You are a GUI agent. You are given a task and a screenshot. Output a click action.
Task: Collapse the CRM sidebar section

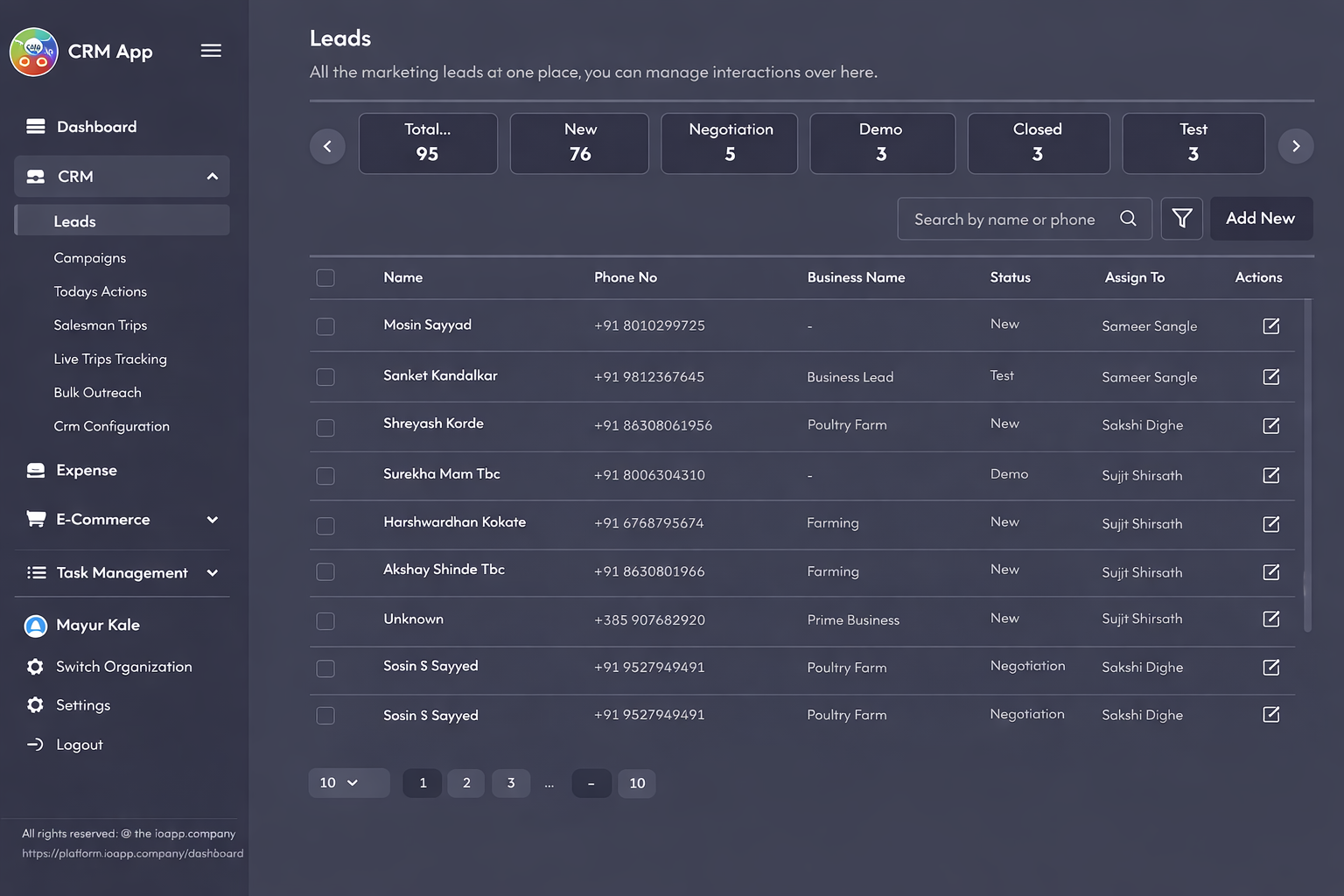point(212,177)
